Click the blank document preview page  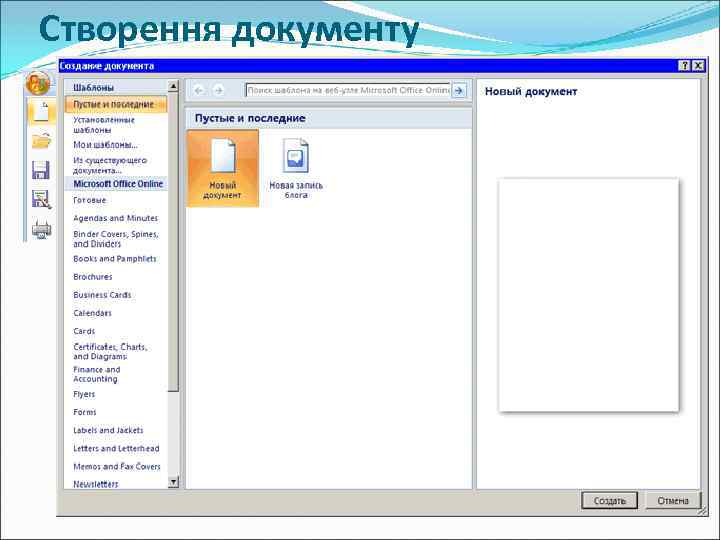pyautogui.click(x=589, y=295)
